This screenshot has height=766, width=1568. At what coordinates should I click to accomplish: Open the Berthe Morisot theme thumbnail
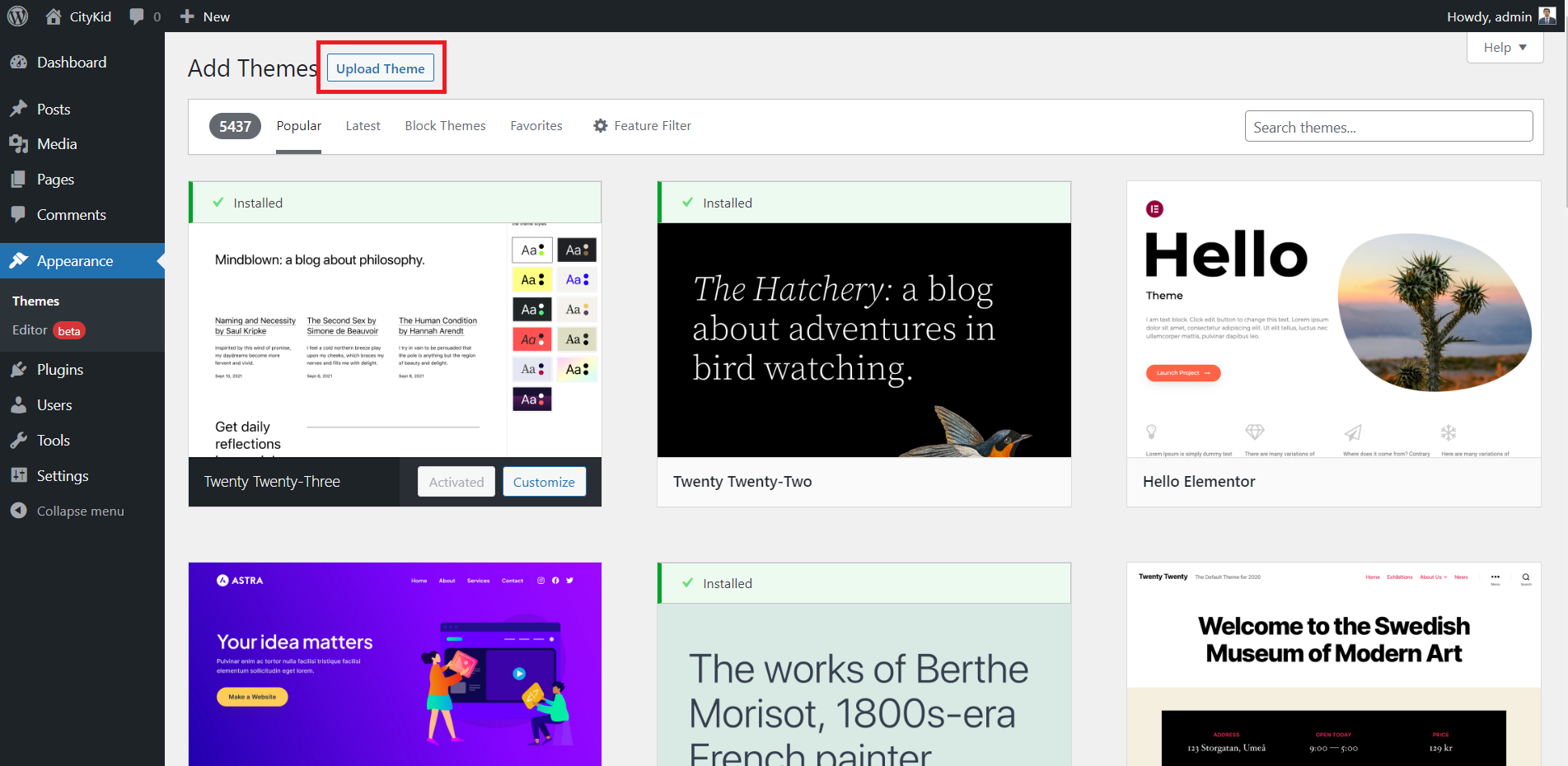pyautogui.click(x=864, y=684)
